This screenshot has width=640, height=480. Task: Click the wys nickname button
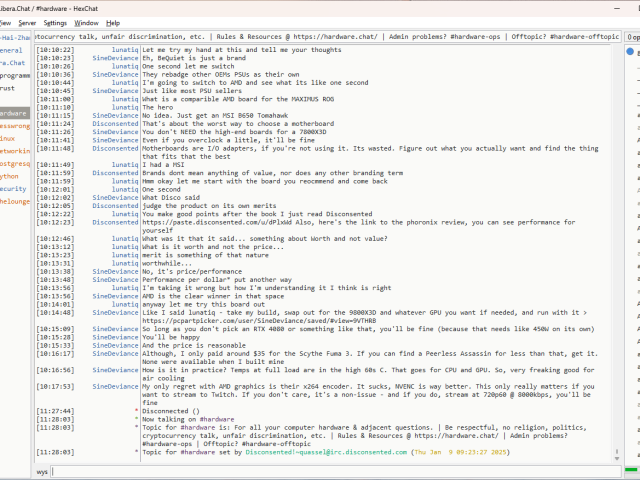pyautogui.click(x=42, y=470)
